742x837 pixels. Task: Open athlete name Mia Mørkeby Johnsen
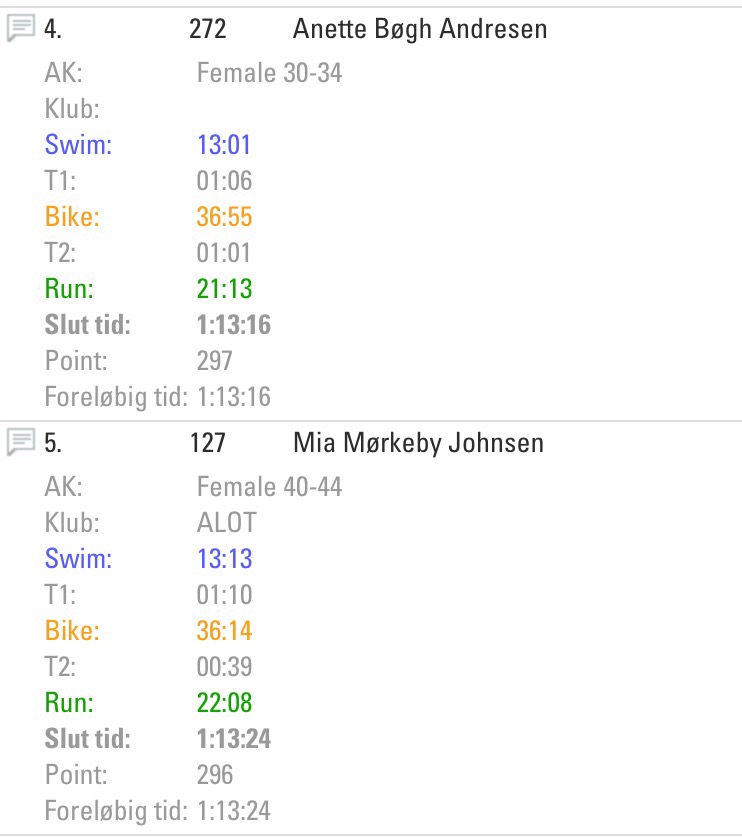(x=418, y=442)
